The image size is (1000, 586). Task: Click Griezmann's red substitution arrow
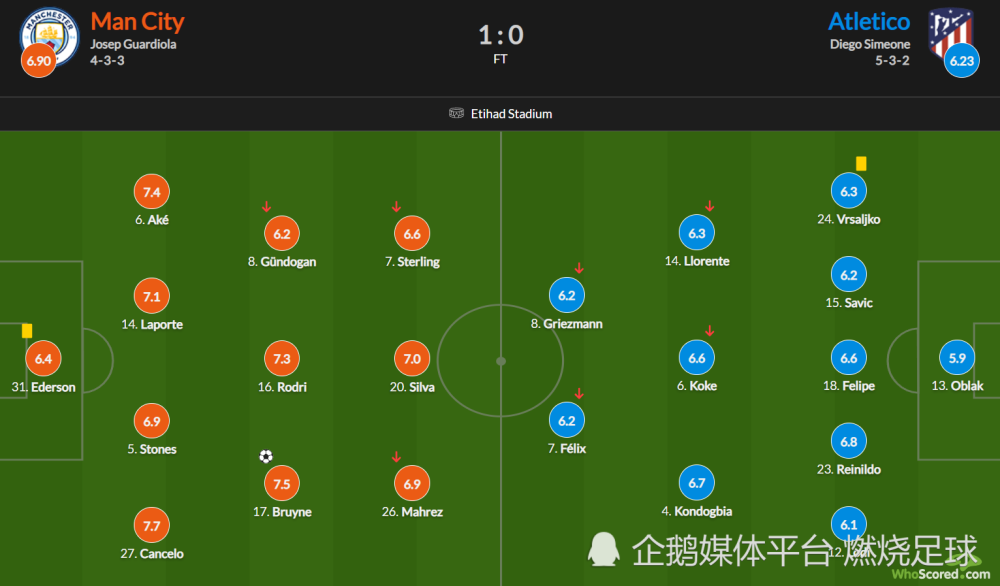(579, 268)
